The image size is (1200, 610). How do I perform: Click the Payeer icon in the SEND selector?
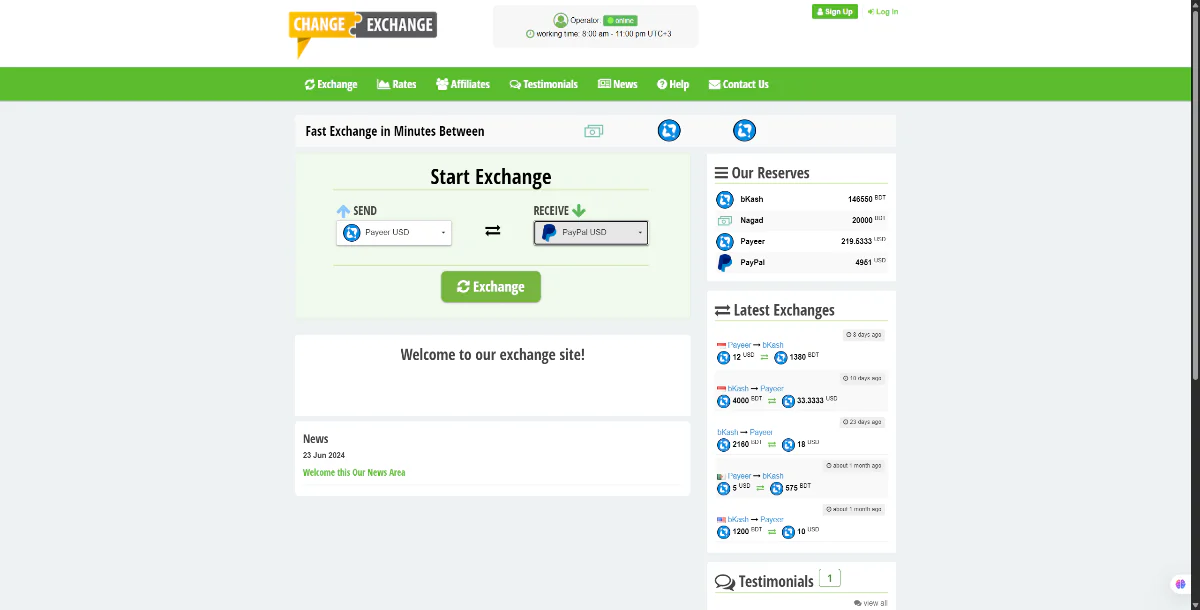(352, 233)
